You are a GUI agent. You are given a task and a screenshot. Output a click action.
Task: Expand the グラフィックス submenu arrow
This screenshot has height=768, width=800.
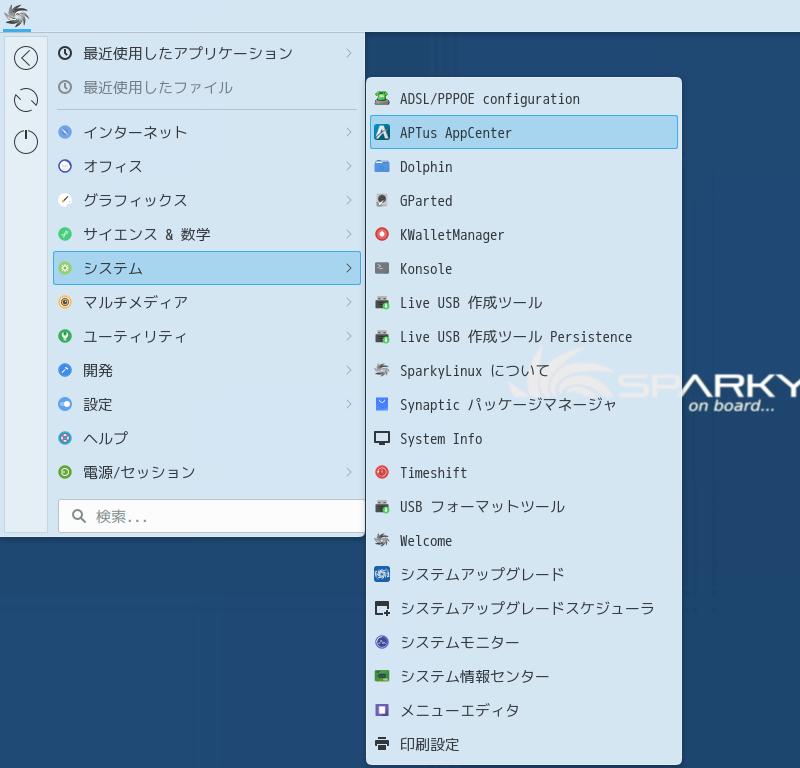coord(349,200)
